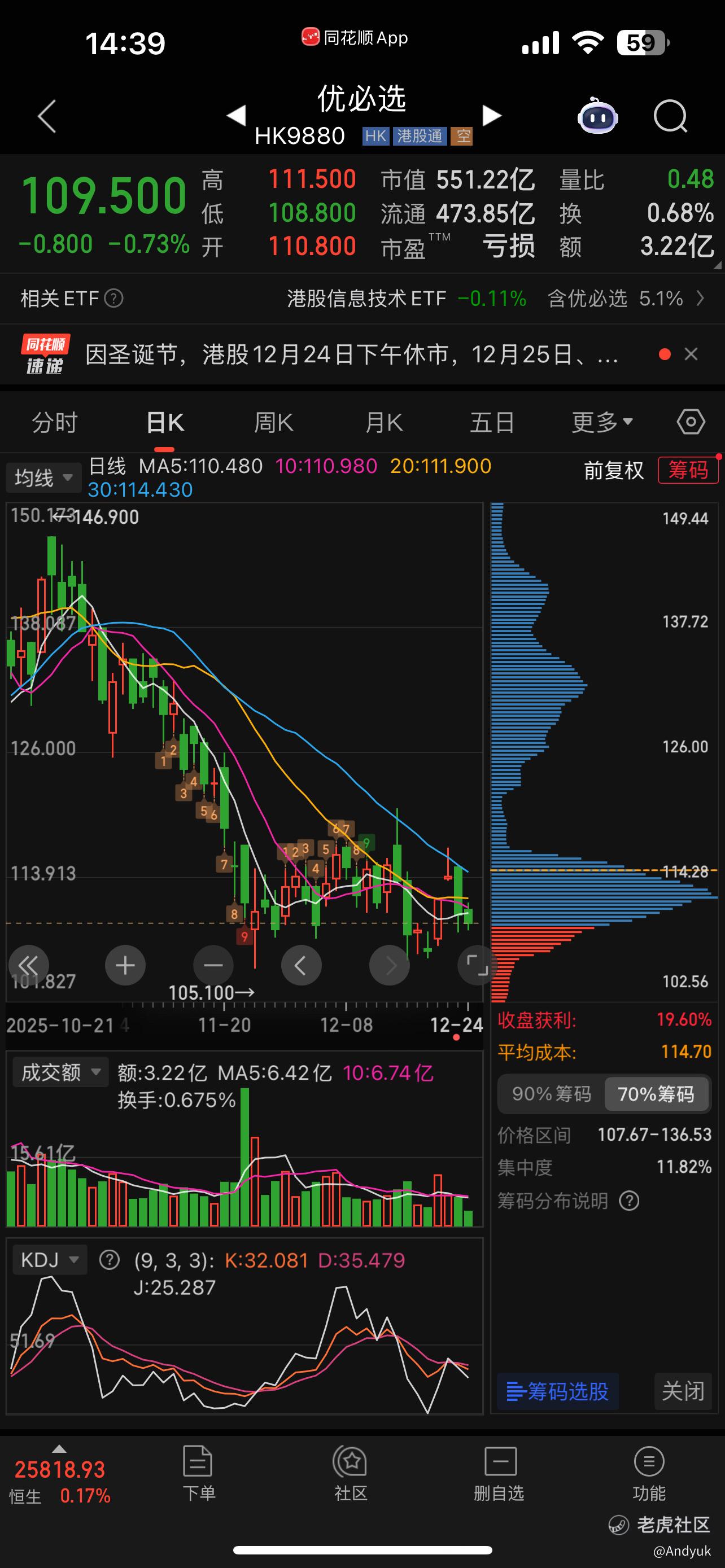Viewport: 725px width, 1568px height.
Task: Zoom in the K-line chart
Action: click(x=125, y=965)
